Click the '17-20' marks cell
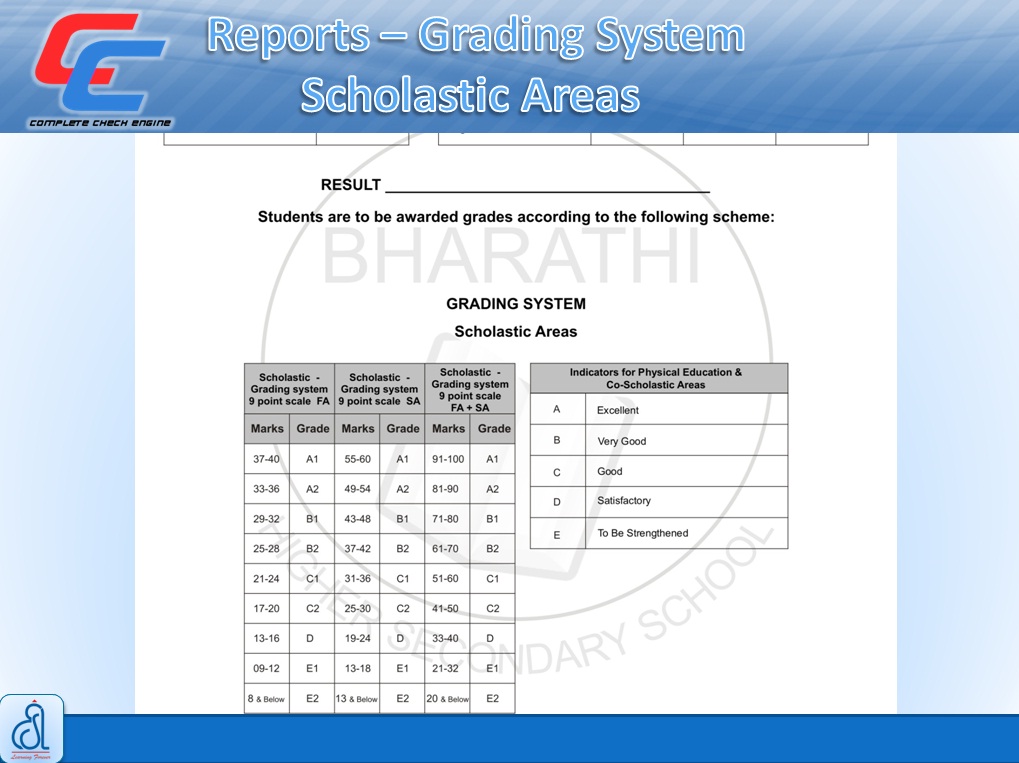Screen dimensions: 1019x763 point(266,608)
